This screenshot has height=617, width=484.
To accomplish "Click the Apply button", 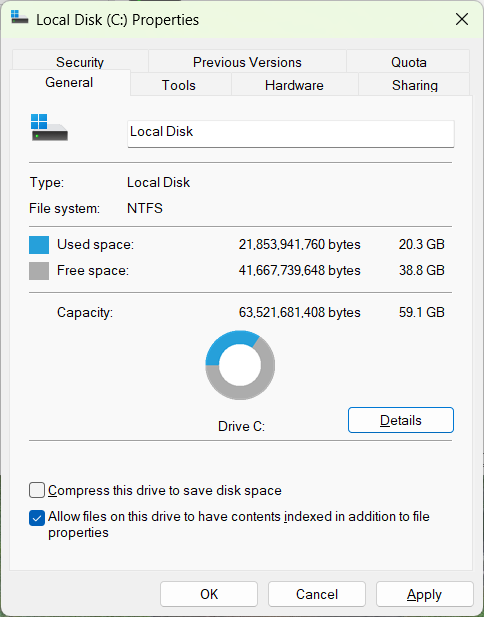I will (x=425, y=594).
